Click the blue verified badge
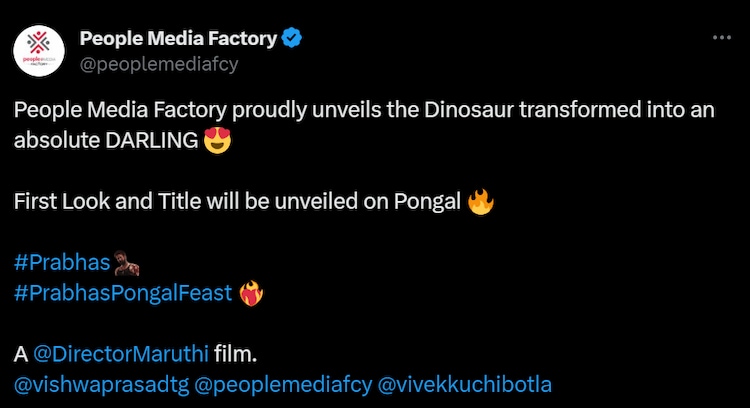The width and height of the screenshot is (750, 408). [x=293, y=39]
